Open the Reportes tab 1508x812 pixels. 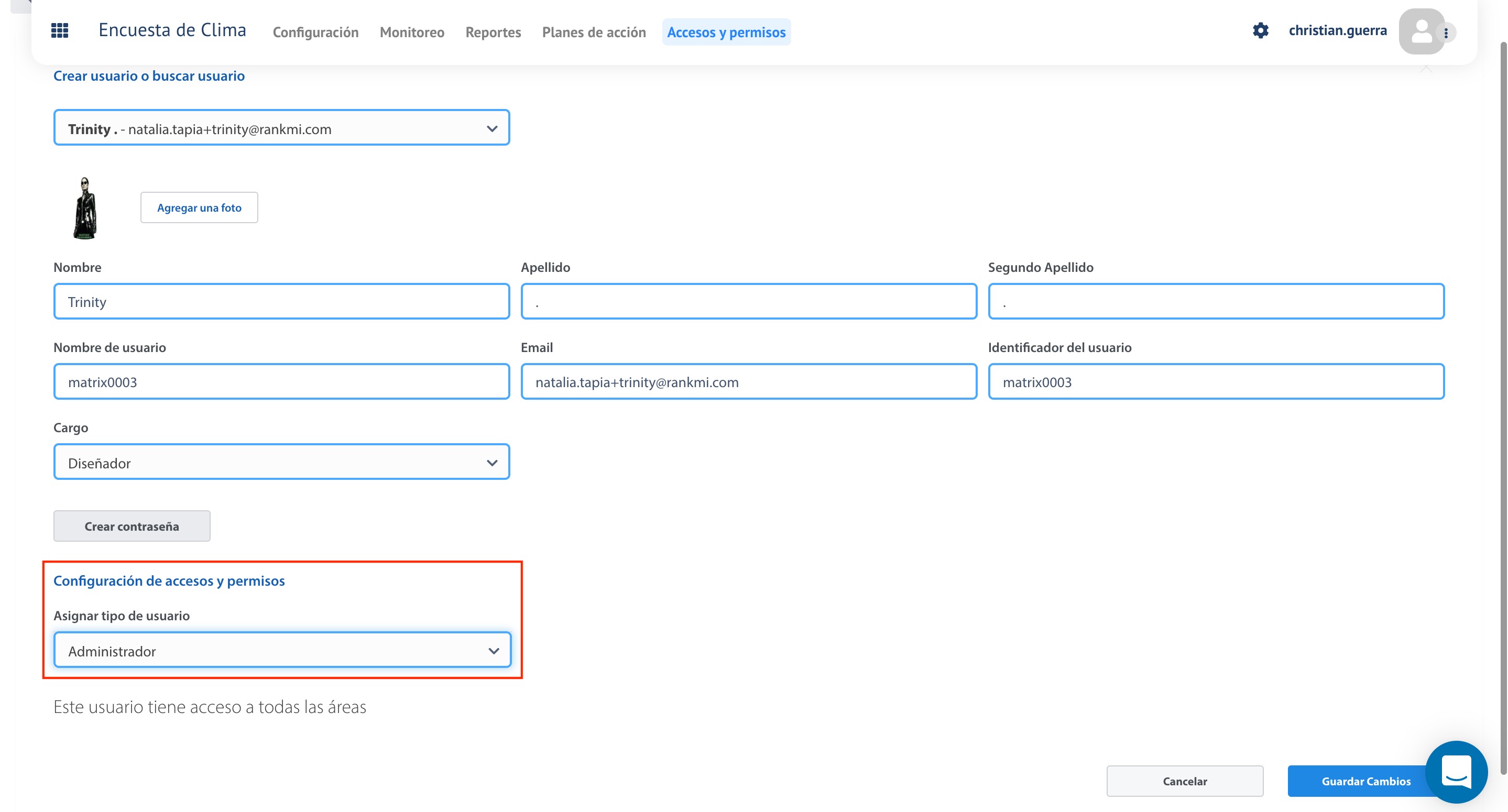493,32
